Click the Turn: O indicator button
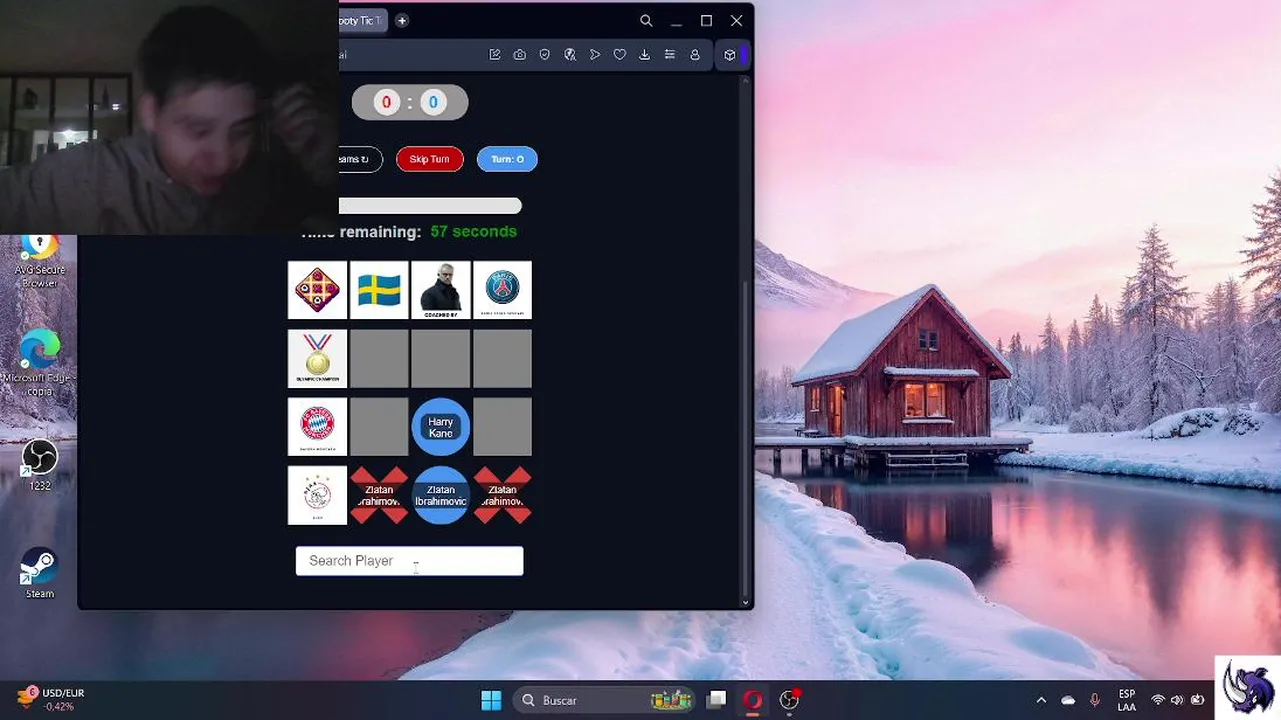This screenshot has width=1281, height=720. coord(507,159)
